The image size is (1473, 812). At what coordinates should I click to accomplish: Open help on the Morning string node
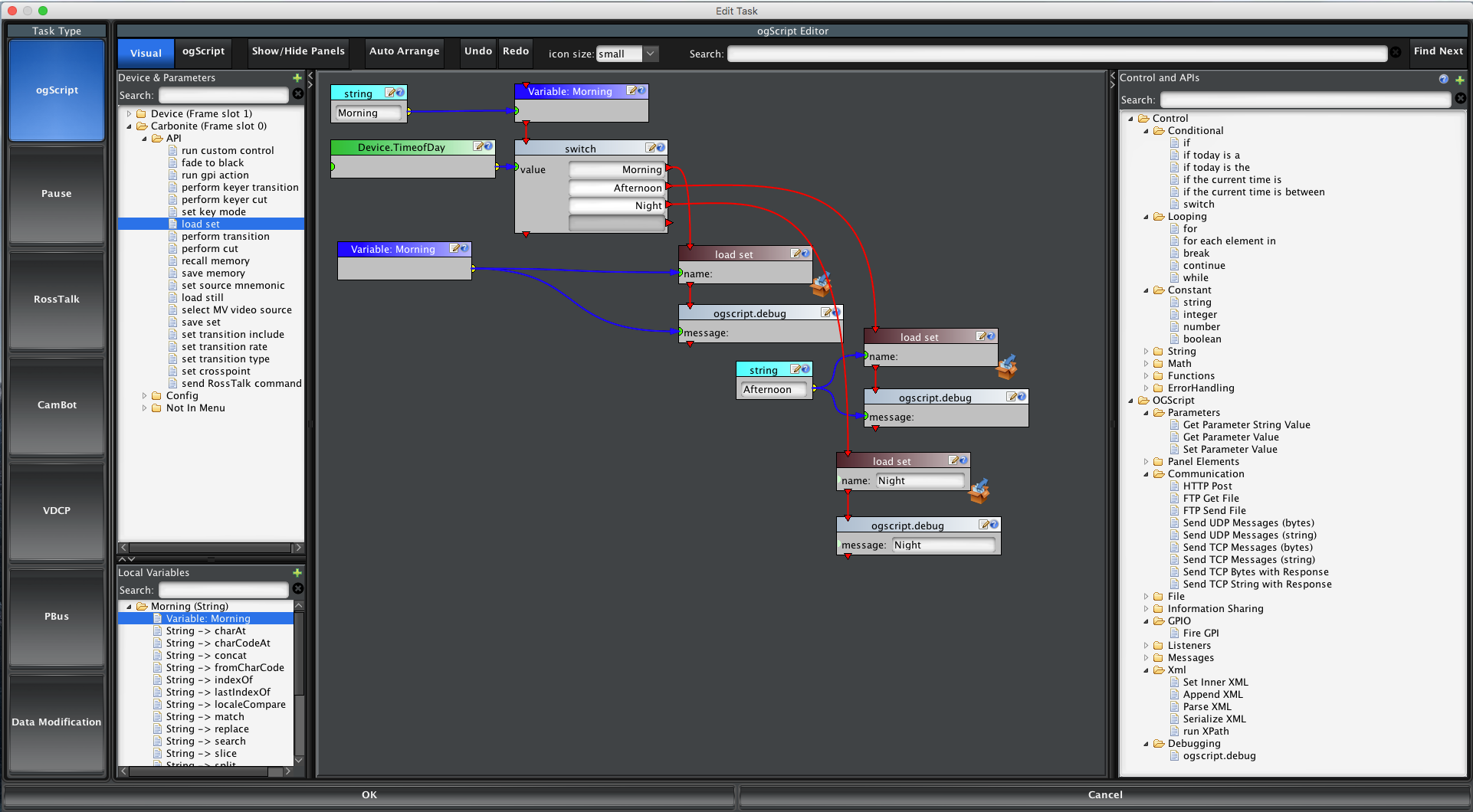(400, 93)
